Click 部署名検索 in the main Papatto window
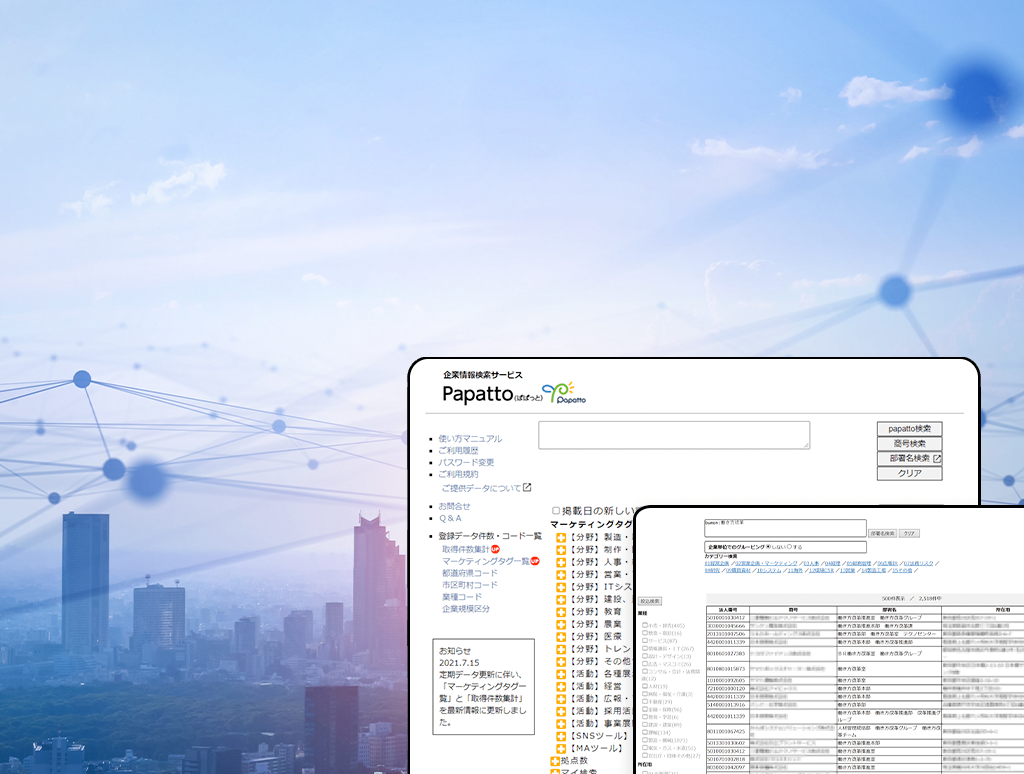Viewport: 1024px width, 774px height. tap(909, 459)
